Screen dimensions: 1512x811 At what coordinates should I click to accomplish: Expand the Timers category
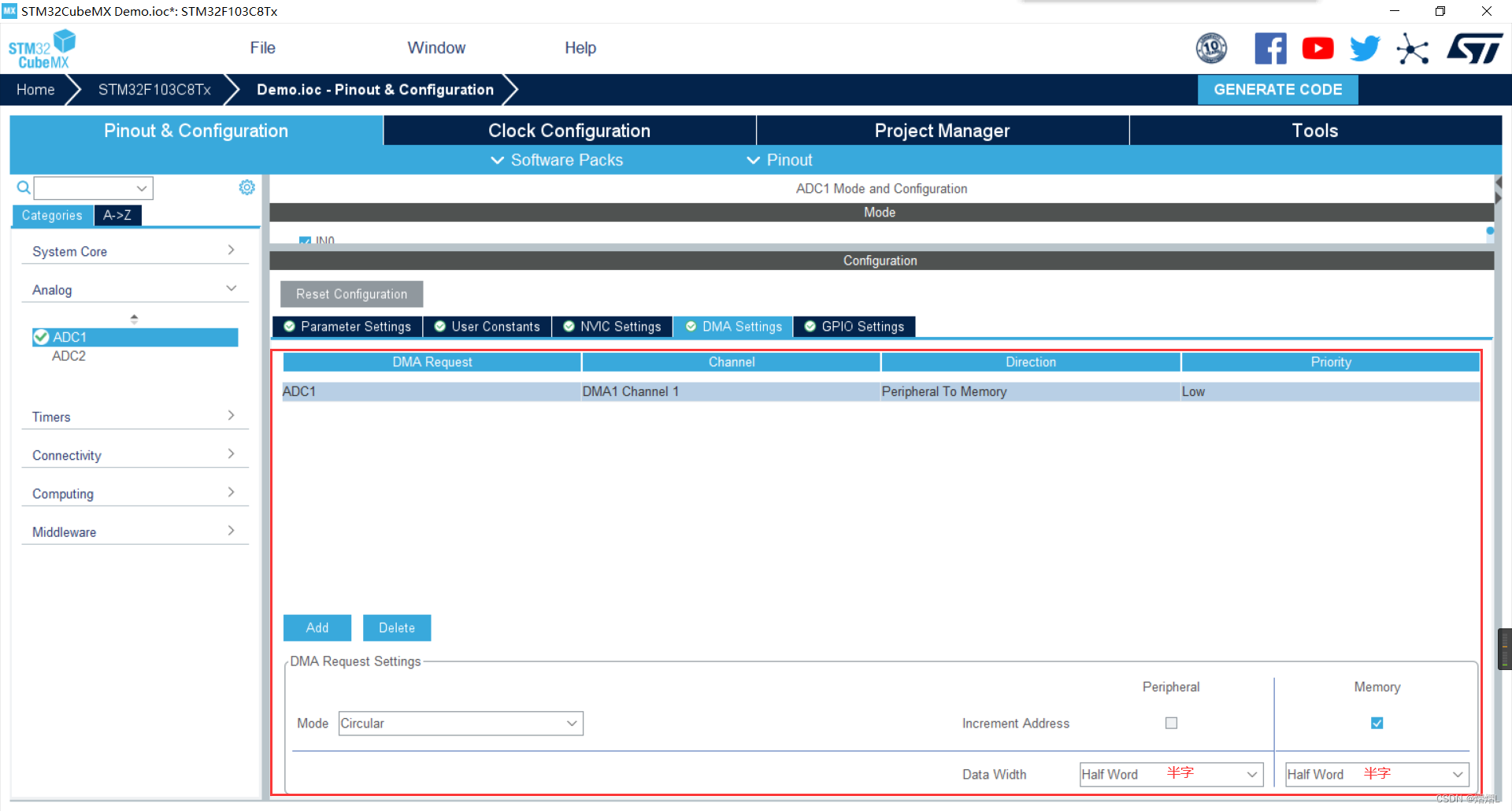135,417
